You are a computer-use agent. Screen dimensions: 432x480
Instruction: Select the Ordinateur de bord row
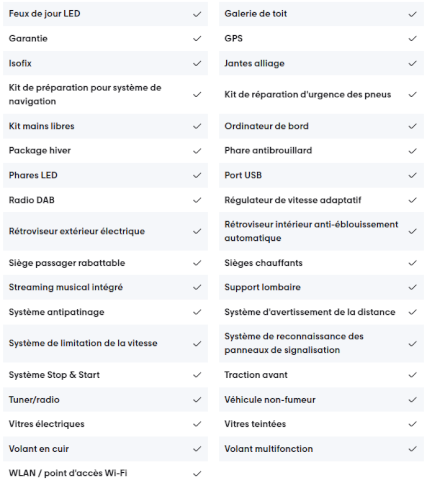pyautogui.click(x=321, y=126)
